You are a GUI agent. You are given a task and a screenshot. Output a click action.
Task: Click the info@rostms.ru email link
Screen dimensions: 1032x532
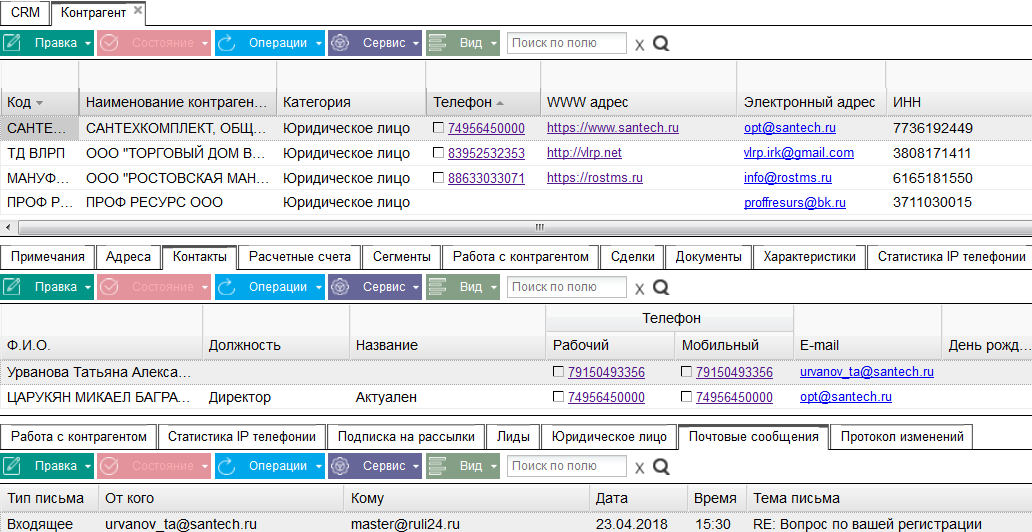coord(788,178)
